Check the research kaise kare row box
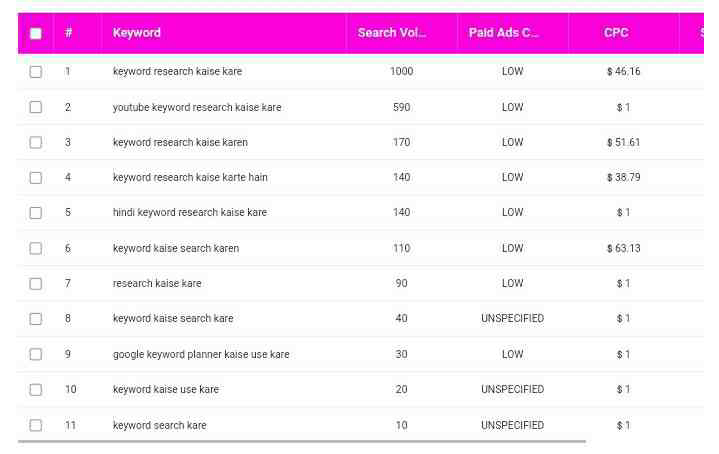Viewport: 719px width, 454px height. pos(36,284)
